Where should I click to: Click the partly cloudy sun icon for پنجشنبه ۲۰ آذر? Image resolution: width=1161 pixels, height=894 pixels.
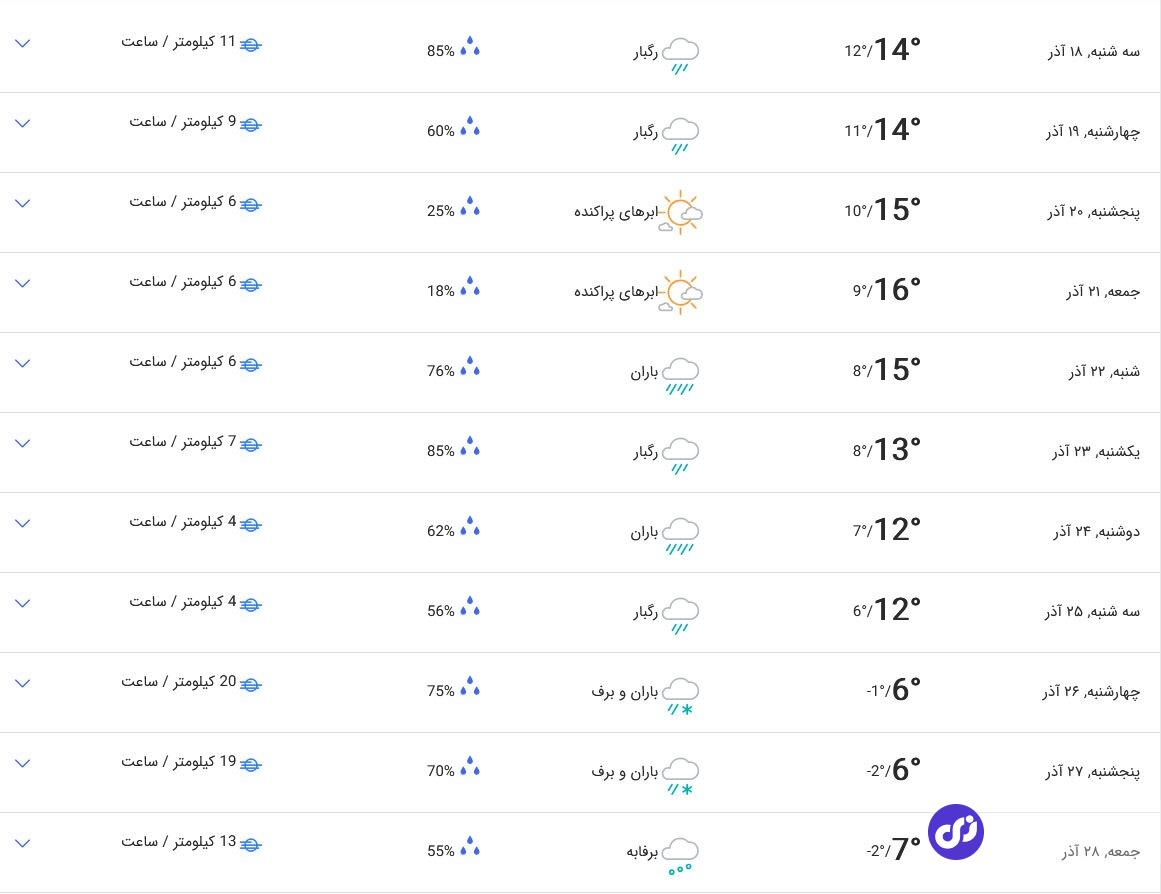(681, 212)
